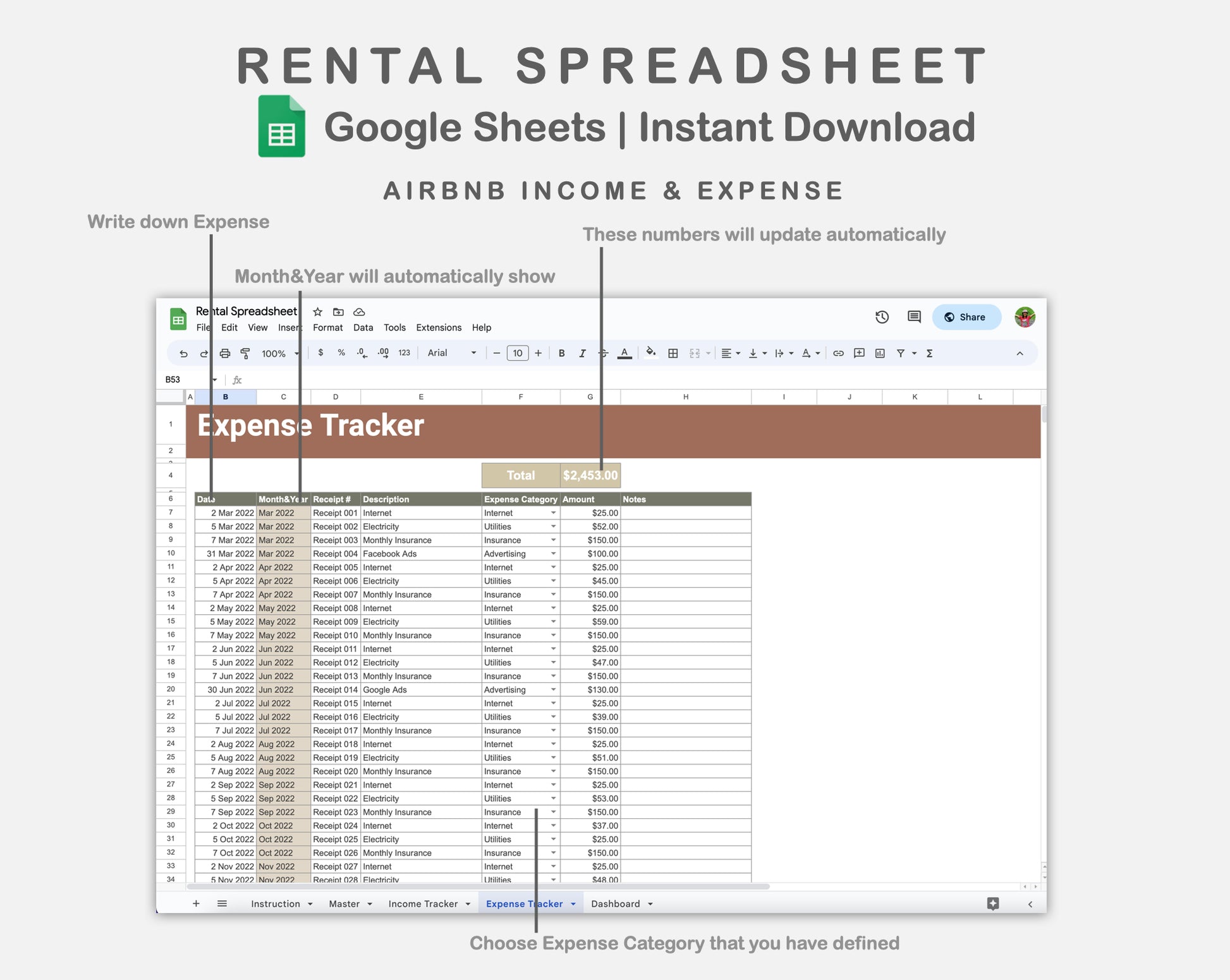Click the borders icon
This screenshot has height=980, width=1230.
pos(673,353)
